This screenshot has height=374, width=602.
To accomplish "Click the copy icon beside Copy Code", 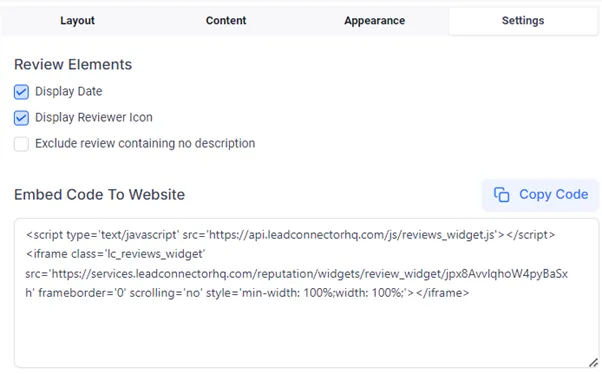I will pos(501,195).
